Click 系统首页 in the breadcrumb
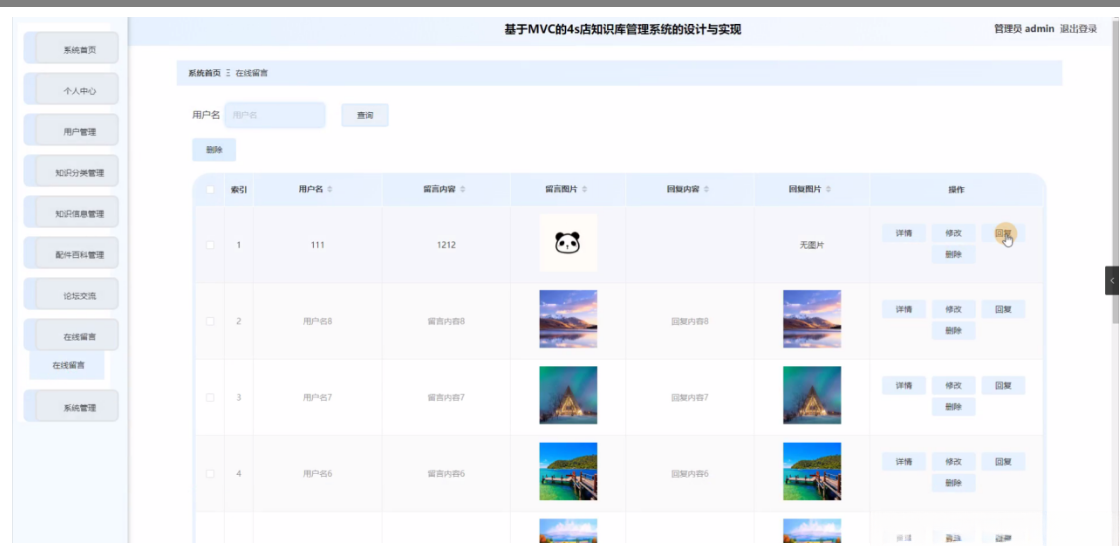Viewport: 1120px width, 546px height. 204,73
